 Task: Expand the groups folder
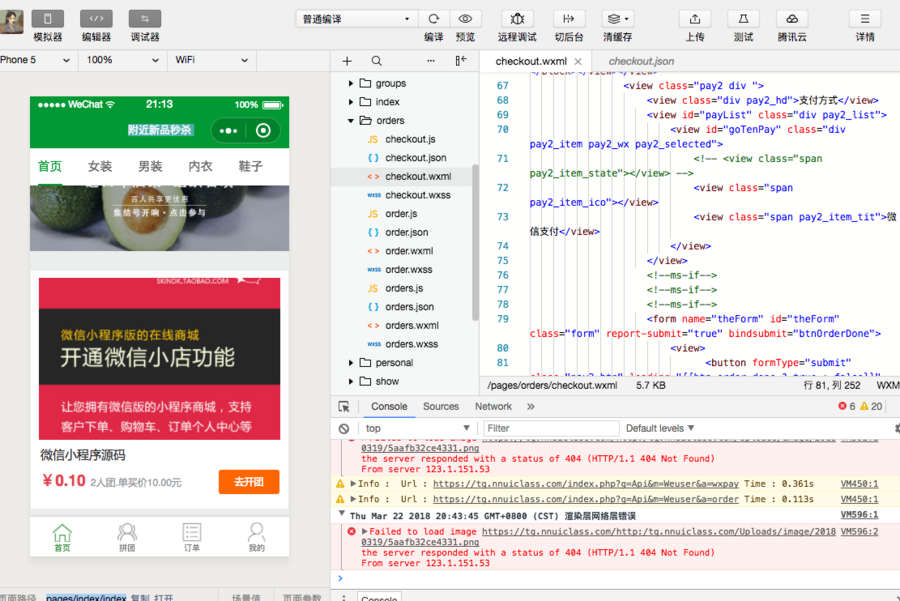(351, 83)
